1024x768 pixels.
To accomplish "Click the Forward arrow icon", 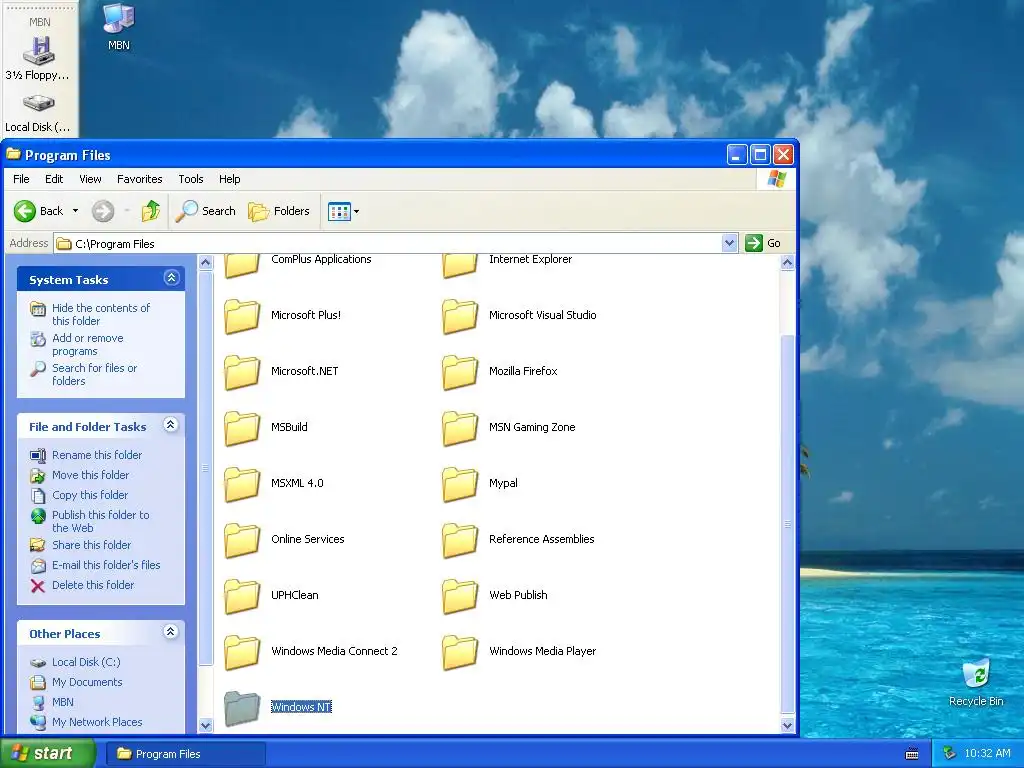I will [103, 211].
